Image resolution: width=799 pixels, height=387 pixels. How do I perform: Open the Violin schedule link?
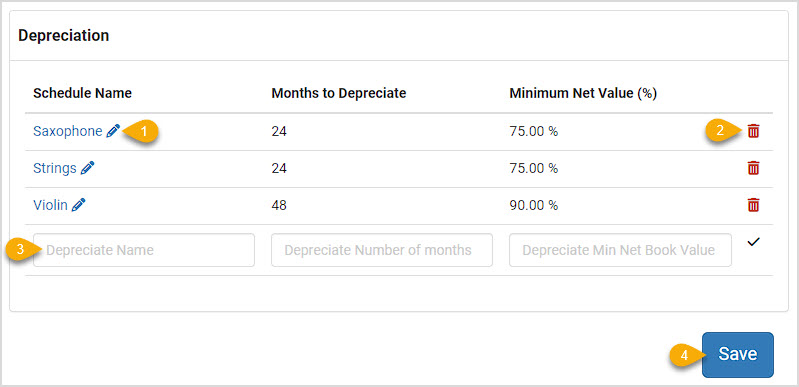pyautogui.click(x=50, y=205)
